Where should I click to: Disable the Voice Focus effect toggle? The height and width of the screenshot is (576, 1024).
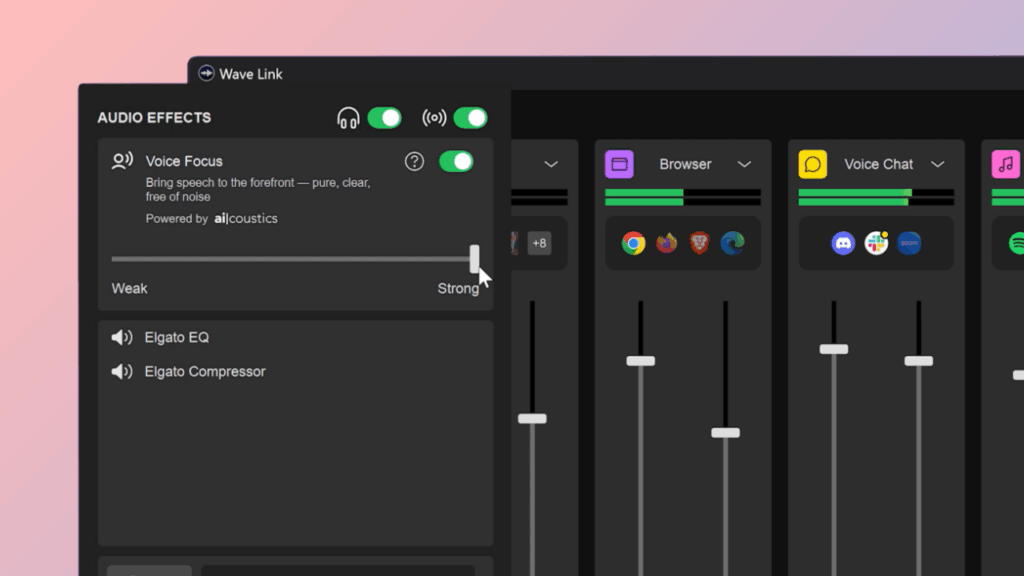point(456,161)
